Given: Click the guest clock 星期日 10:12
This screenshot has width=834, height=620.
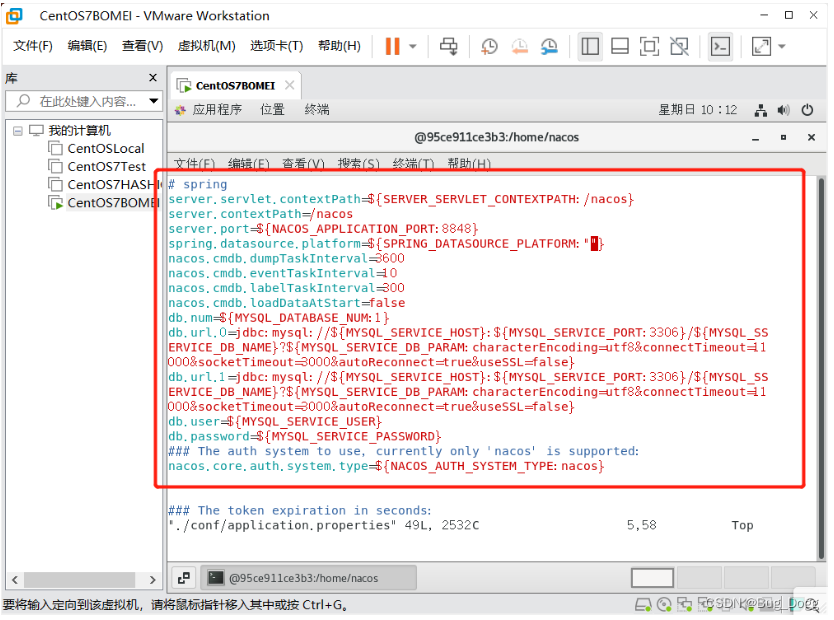Looking at the screenshot, I should point(697,110).
